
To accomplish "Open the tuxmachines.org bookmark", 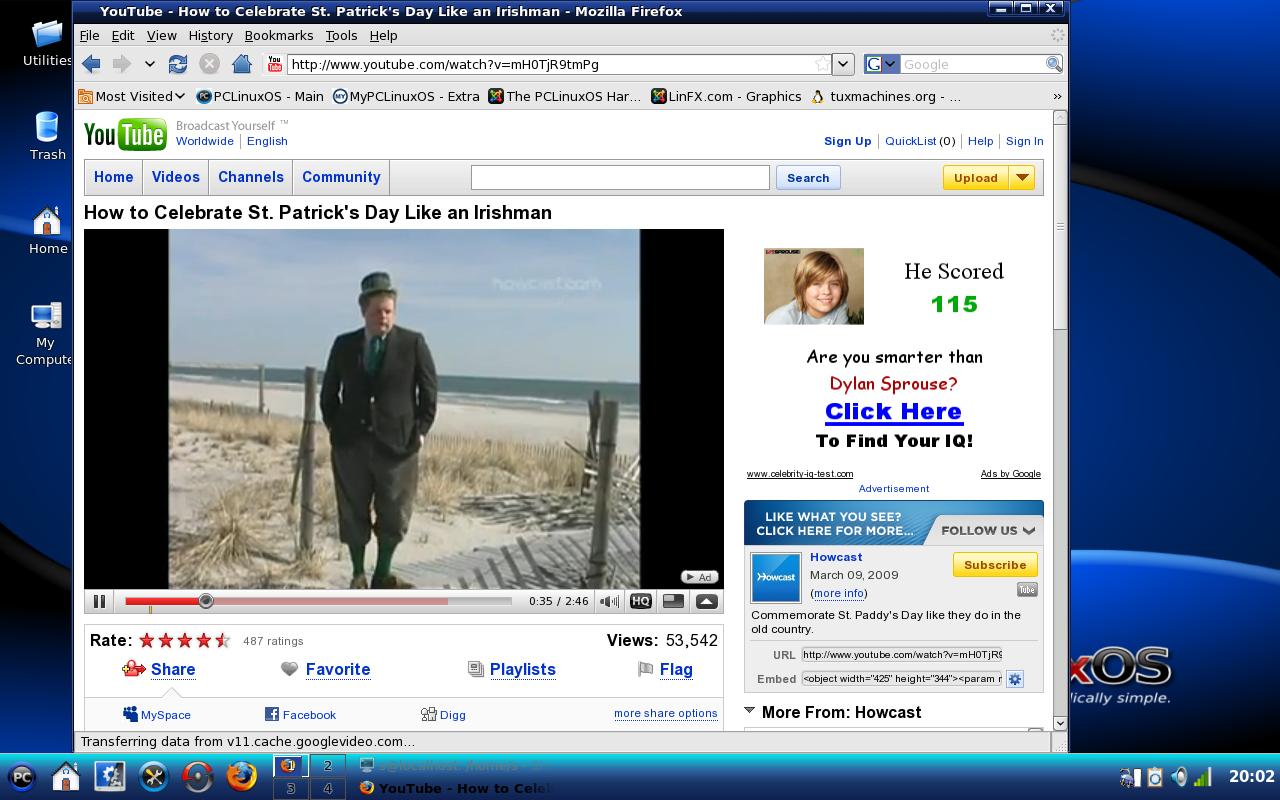I will (886, 96).
